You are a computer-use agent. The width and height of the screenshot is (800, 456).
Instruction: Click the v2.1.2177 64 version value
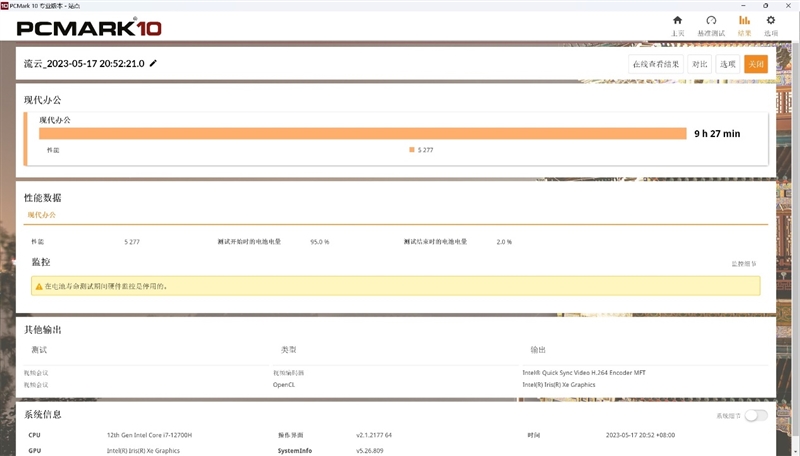coord(374,435)
